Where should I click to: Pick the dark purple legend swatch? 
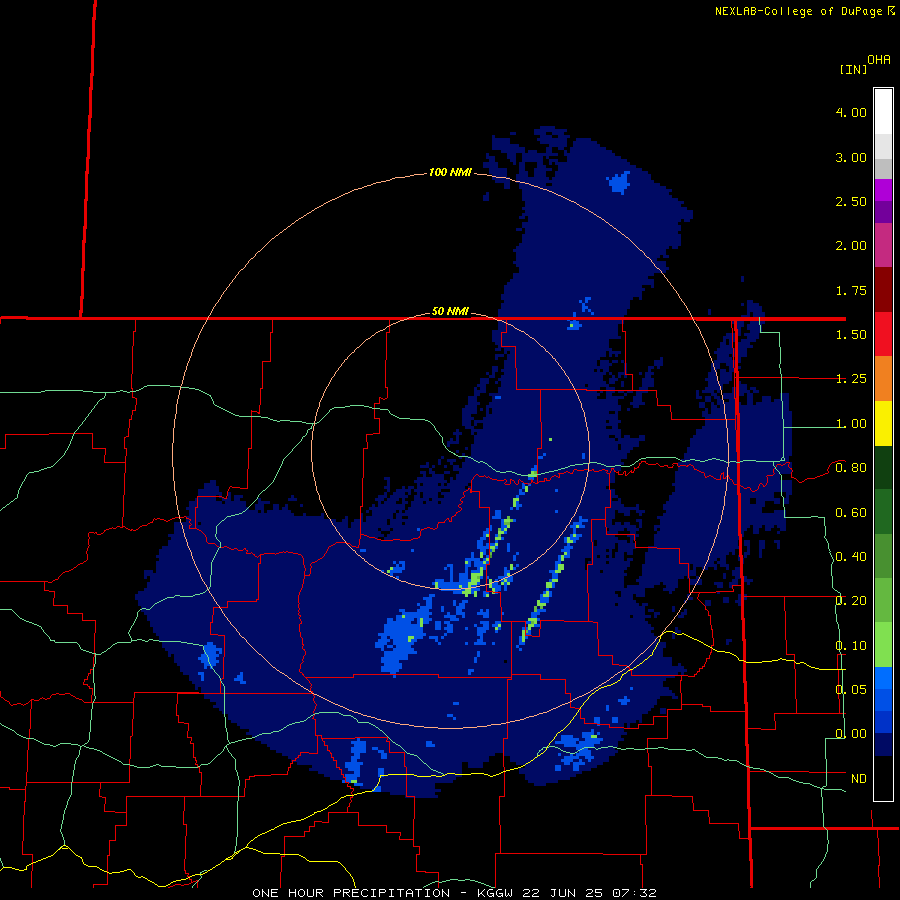(883, 212)
